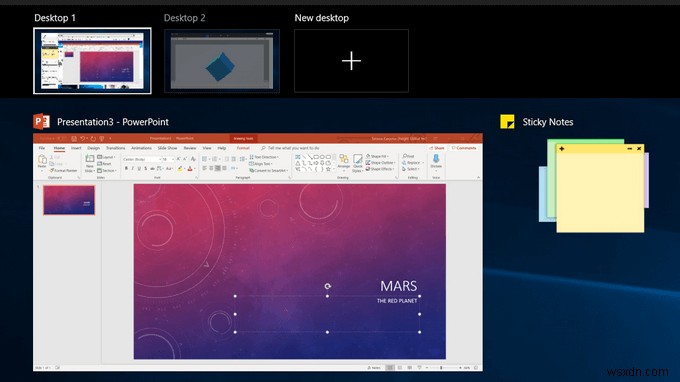Toggle Align Right paragraph
This screenshot has height=382, width=680.
tap(218, 168)
